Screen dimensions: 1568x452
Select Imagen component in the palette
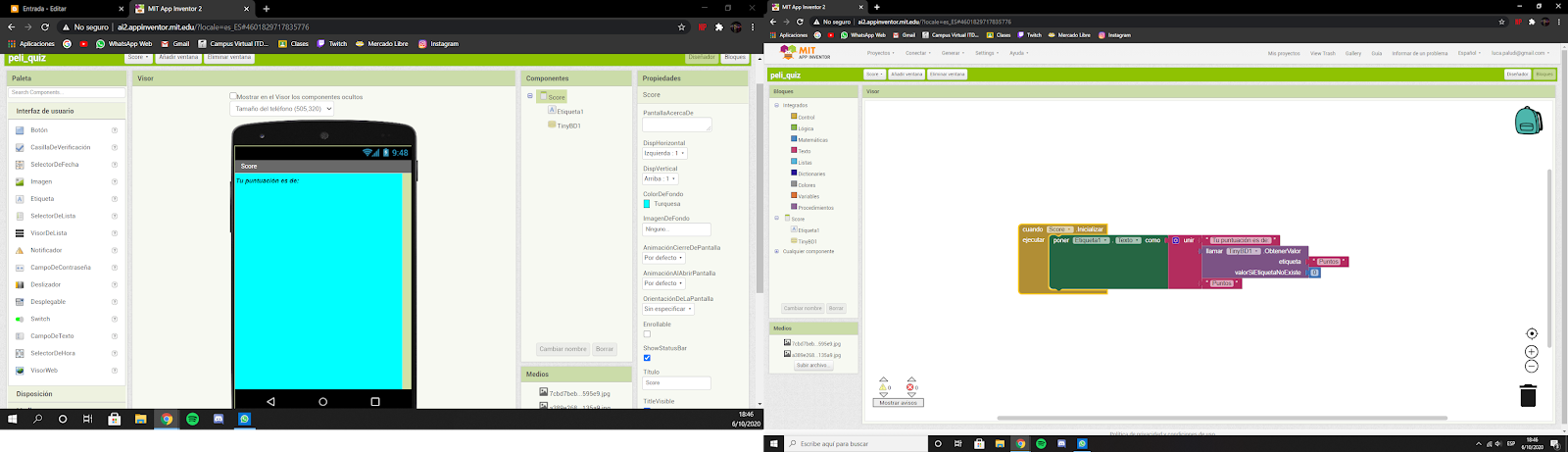click(41, 181)
